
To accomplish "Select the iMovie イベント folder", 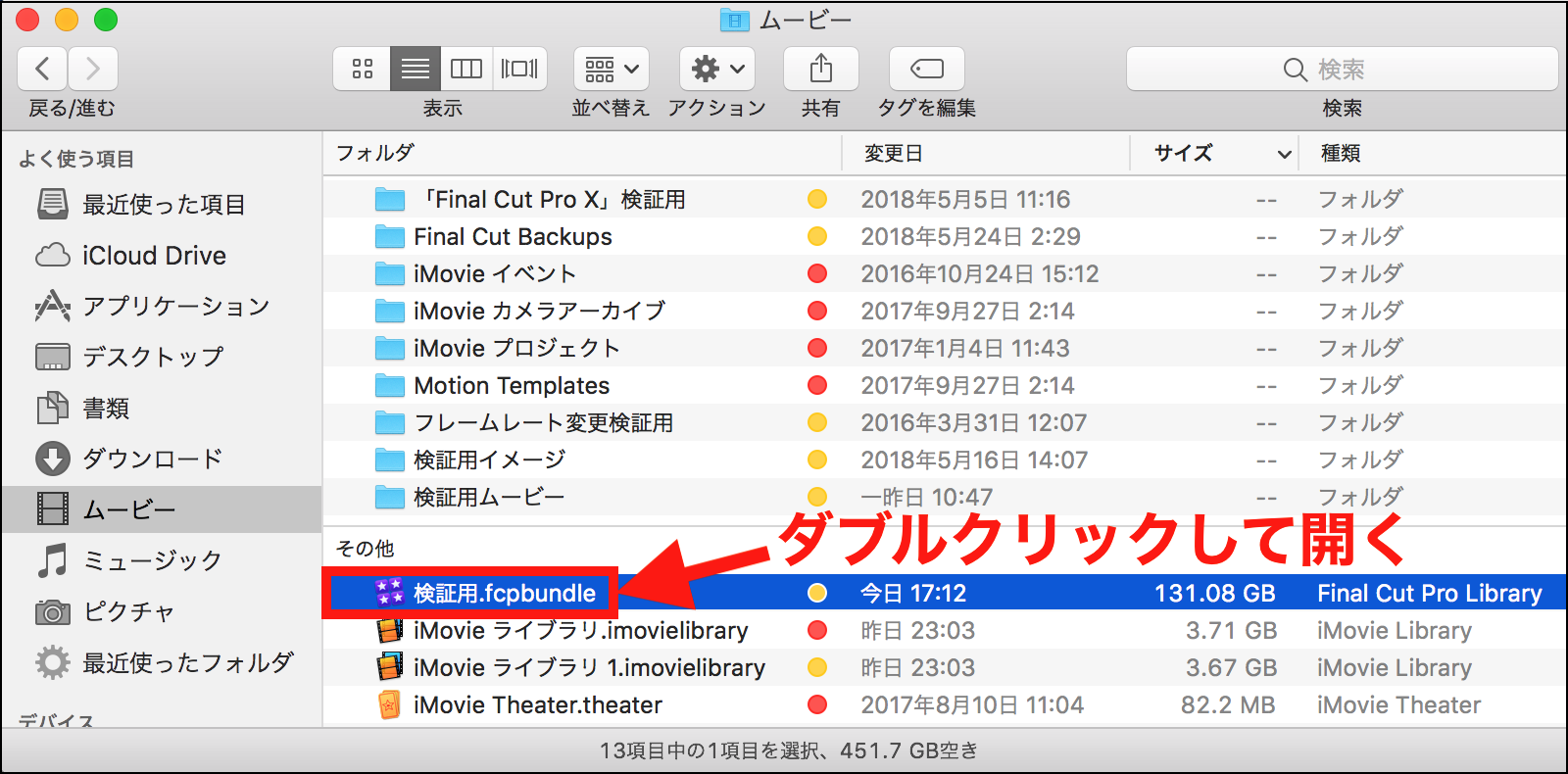I will point(944,273).
